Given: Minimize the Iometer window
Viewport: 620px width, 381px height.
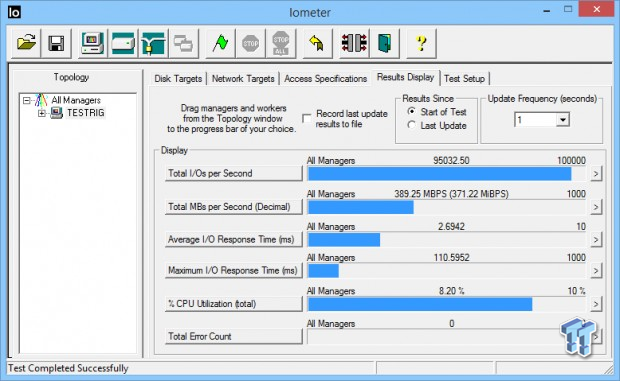Looking at the screenshot, I should [547, 10].
